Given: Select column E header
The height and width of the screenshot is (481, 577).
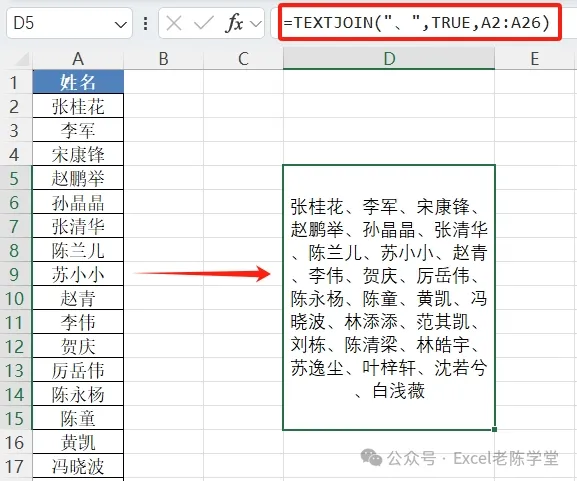Looking at the screenshot, I should [535, 59].
